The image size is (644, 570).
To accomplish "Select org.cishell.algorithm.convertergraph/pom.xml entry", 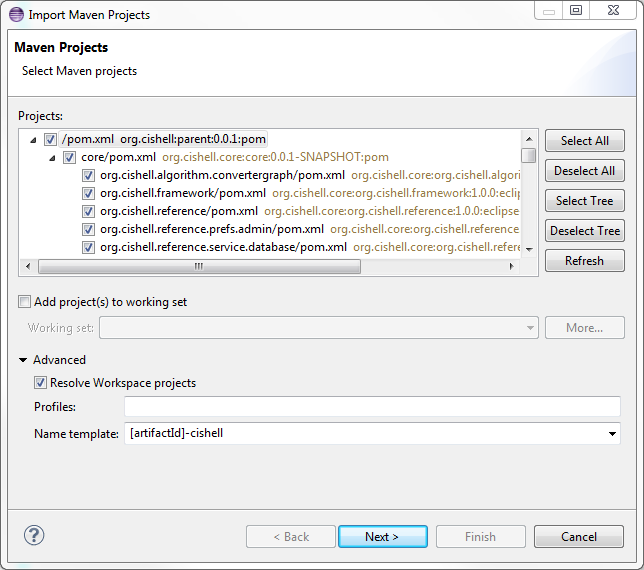I will pyautogui.click(x=222, y=175).
